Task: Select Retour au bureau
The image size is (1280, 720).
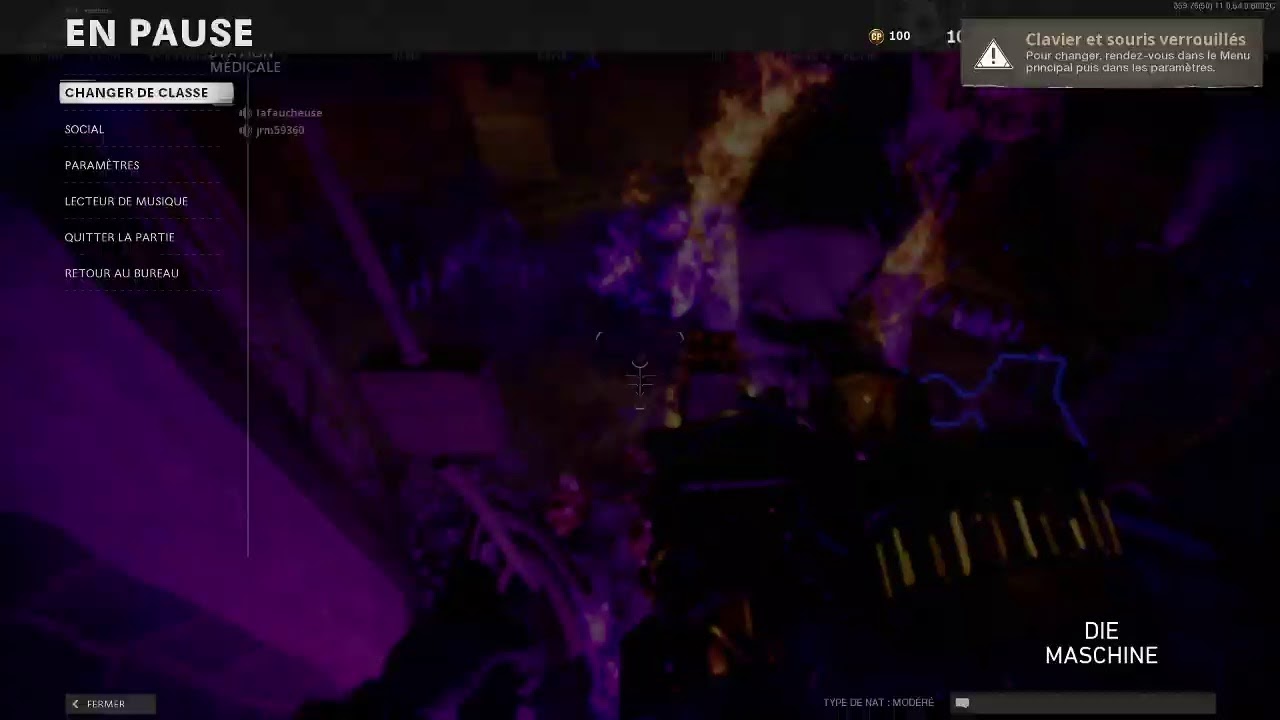Action: point(121,273)
